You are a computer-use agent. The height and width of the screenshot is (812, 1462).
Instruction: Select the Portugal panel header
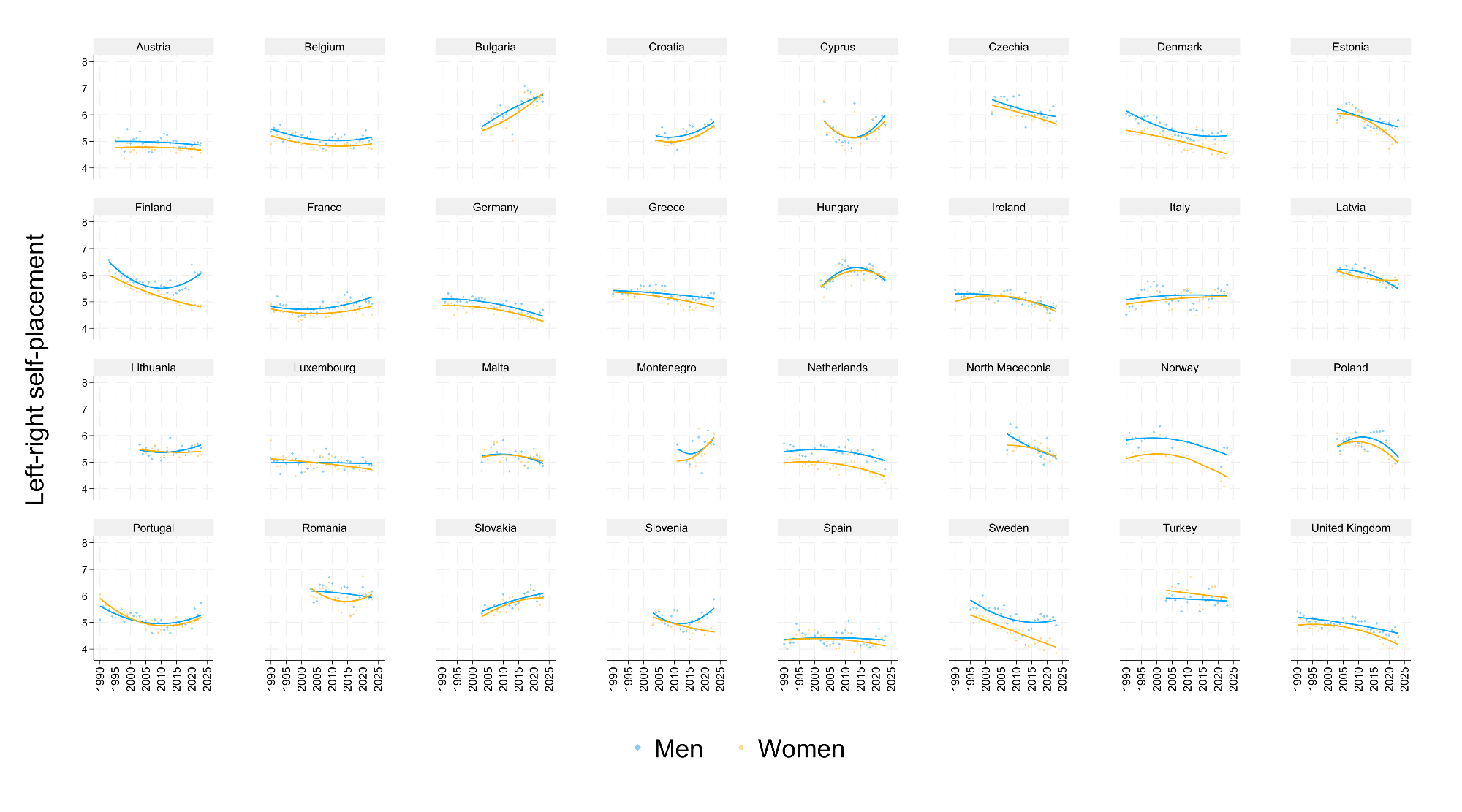154,528
